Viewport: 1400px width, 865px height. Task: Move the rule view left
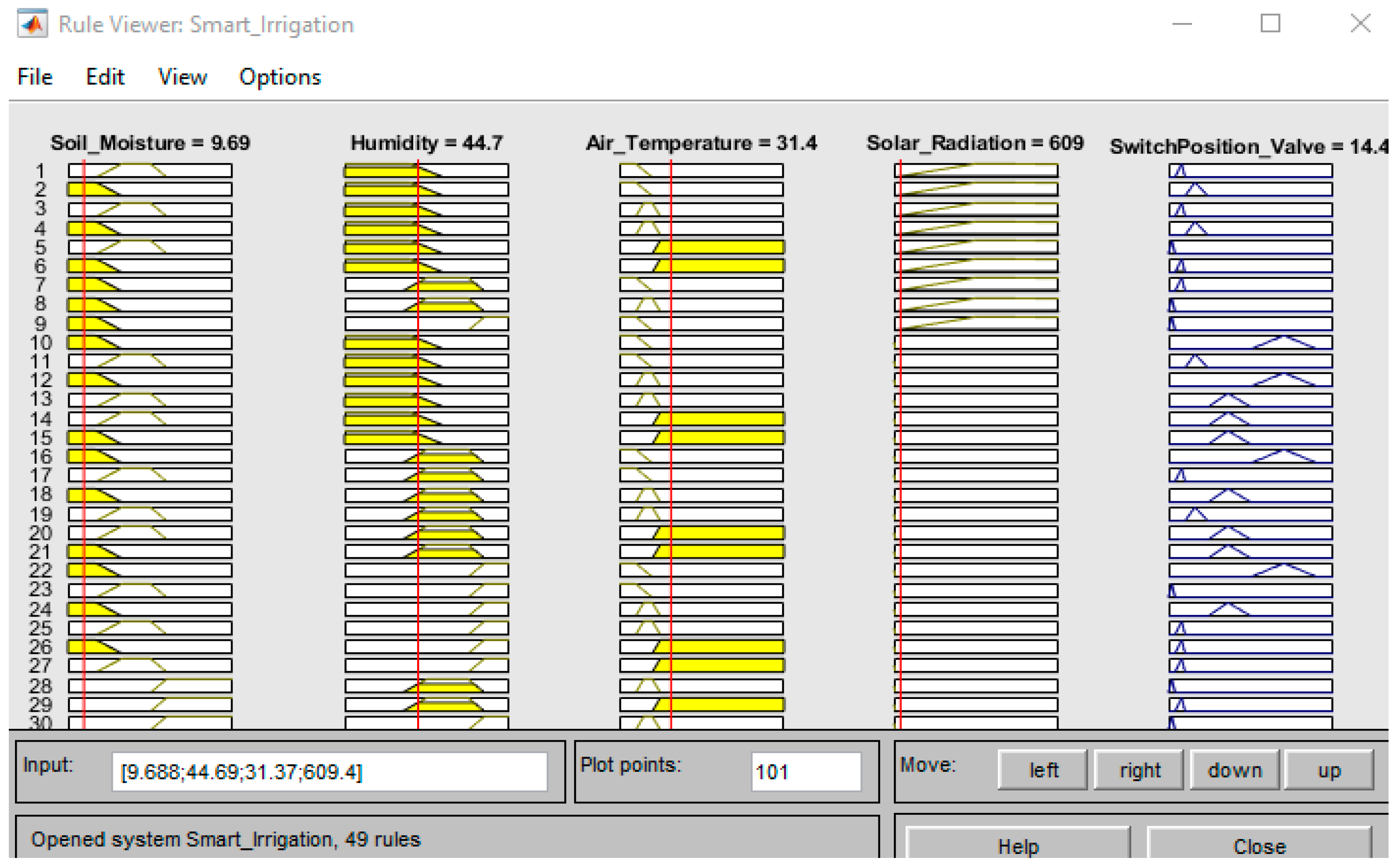click(x=1042, y=770)
